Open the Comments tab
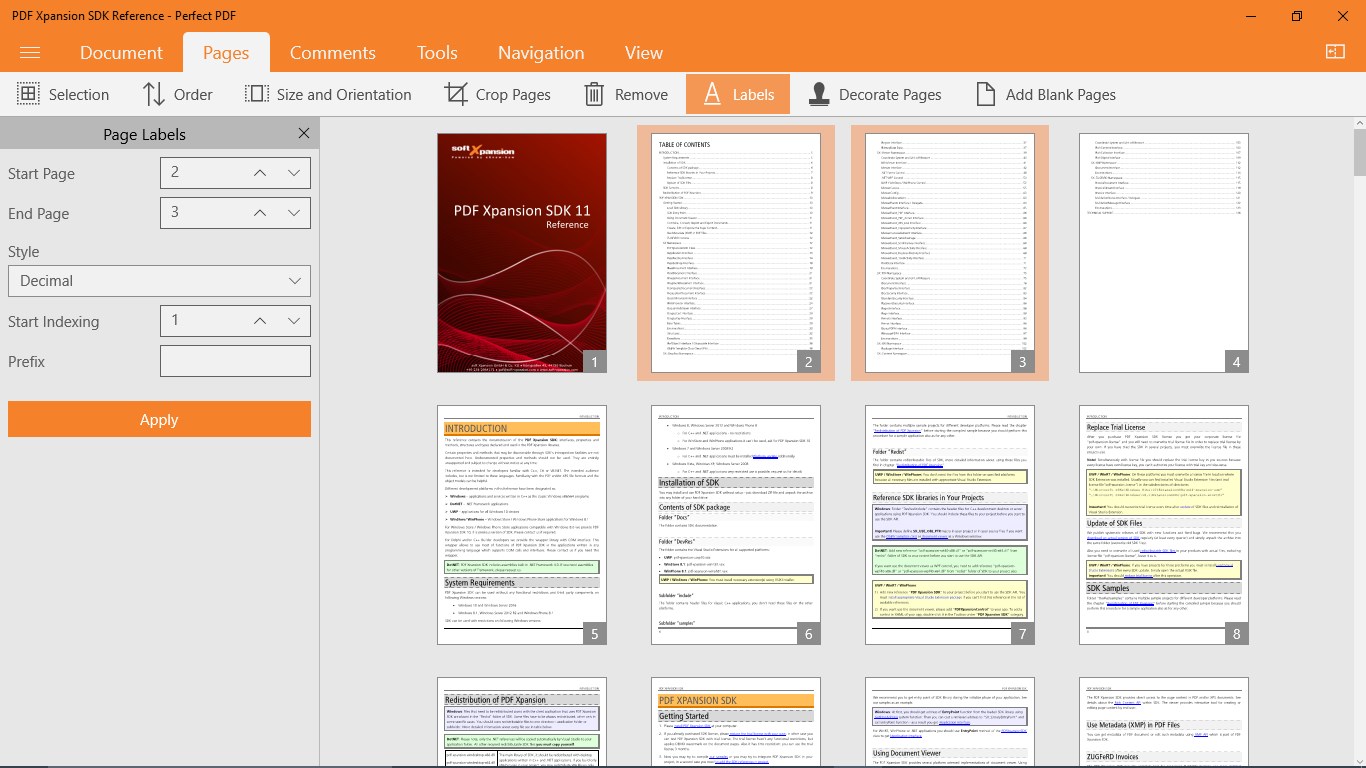The height and width of the screenshot is (768, 1366). (x=333, y=53)
